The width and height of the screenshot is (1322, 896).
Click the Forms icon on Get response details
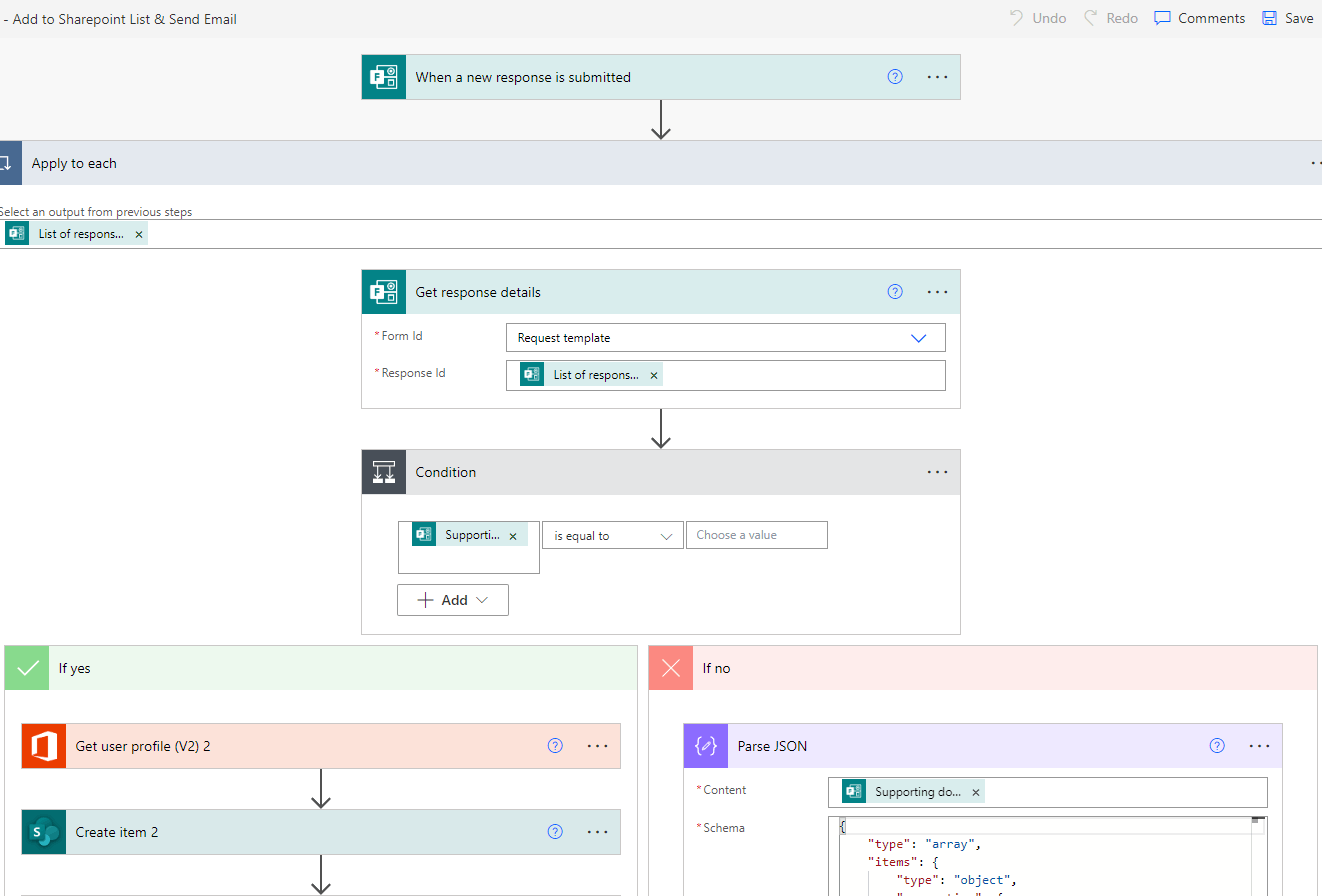(x=384, y=292)
